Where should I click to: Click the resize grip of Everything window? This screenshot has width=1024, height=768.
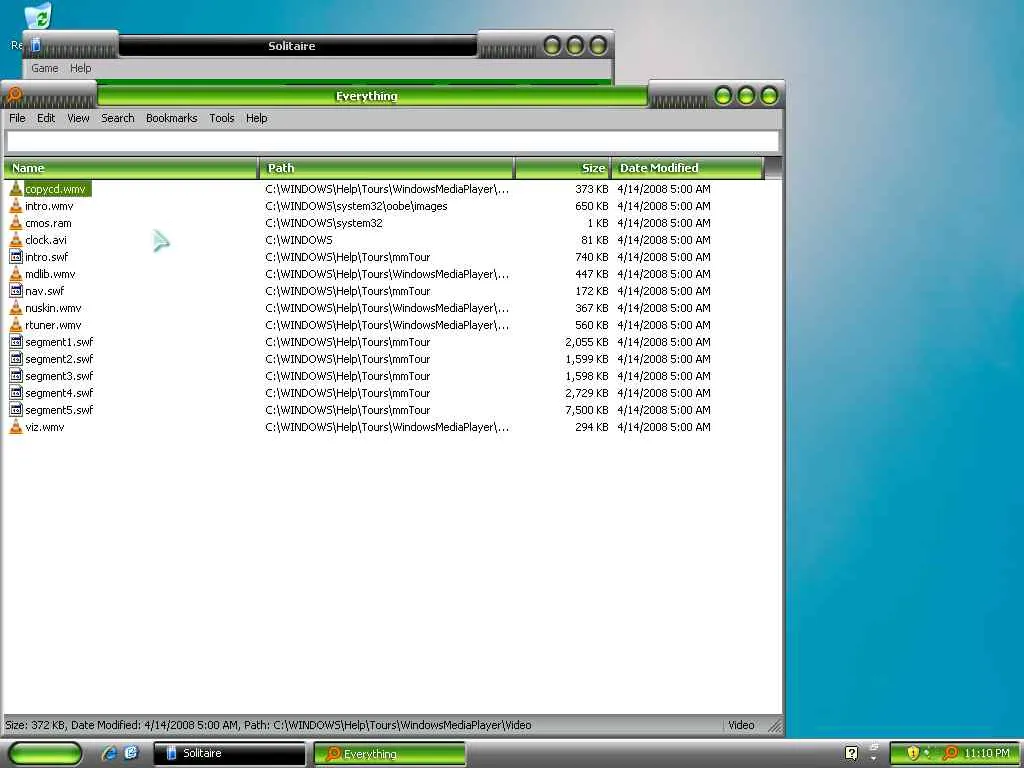(x=775, y=726)
